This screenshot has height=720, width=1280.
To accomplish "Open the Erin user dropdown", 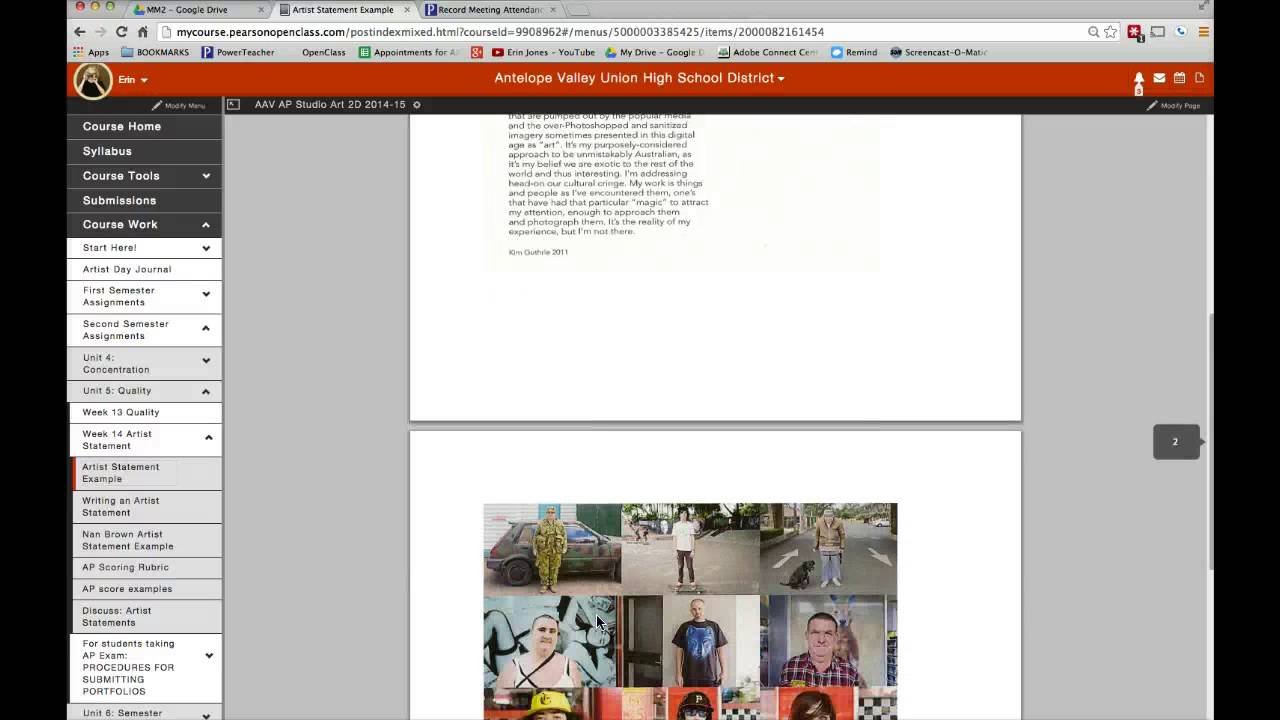I will tap(133, 80).
